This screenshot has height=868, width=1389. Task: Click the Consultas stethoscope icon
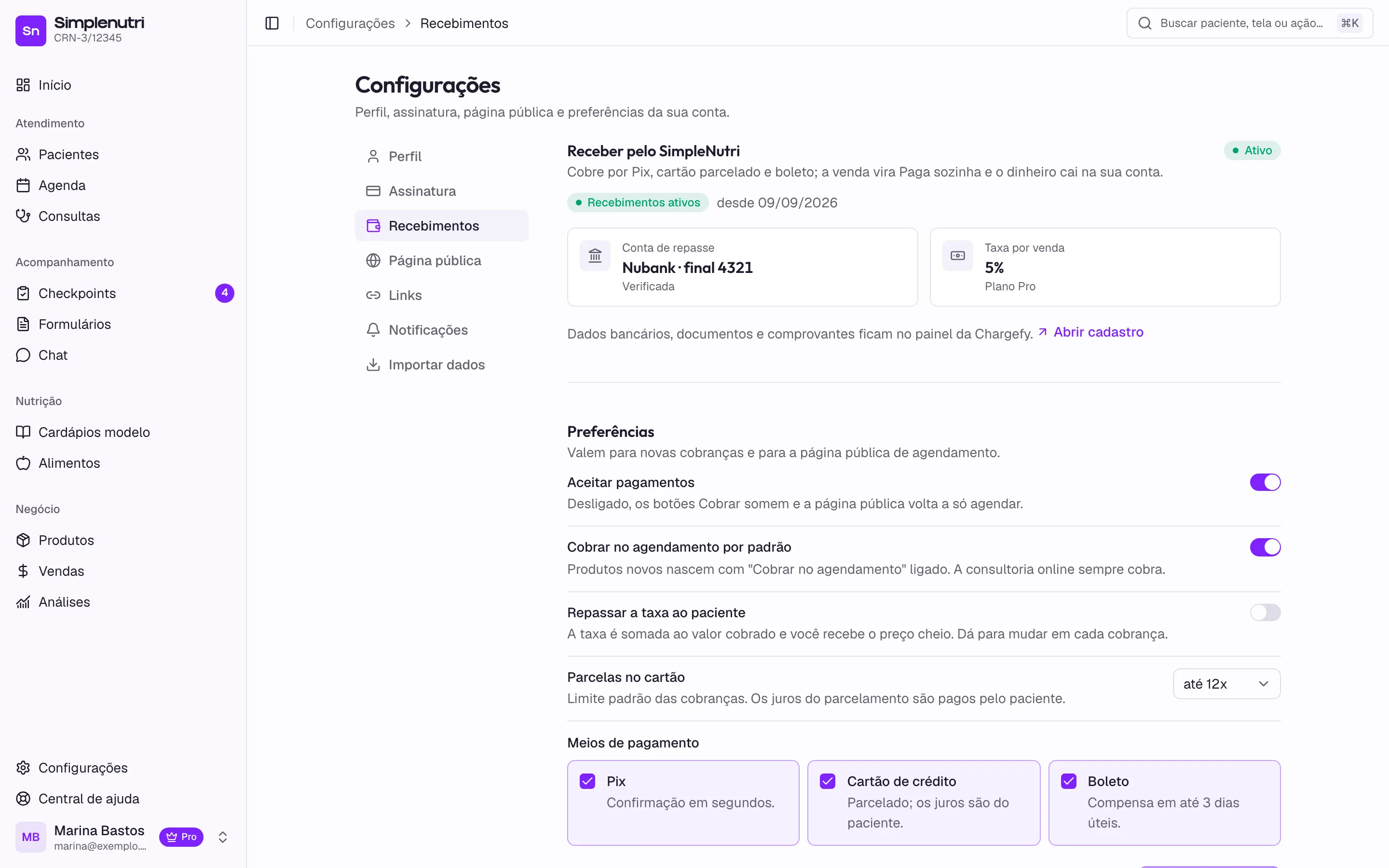[x=23, y=216]
